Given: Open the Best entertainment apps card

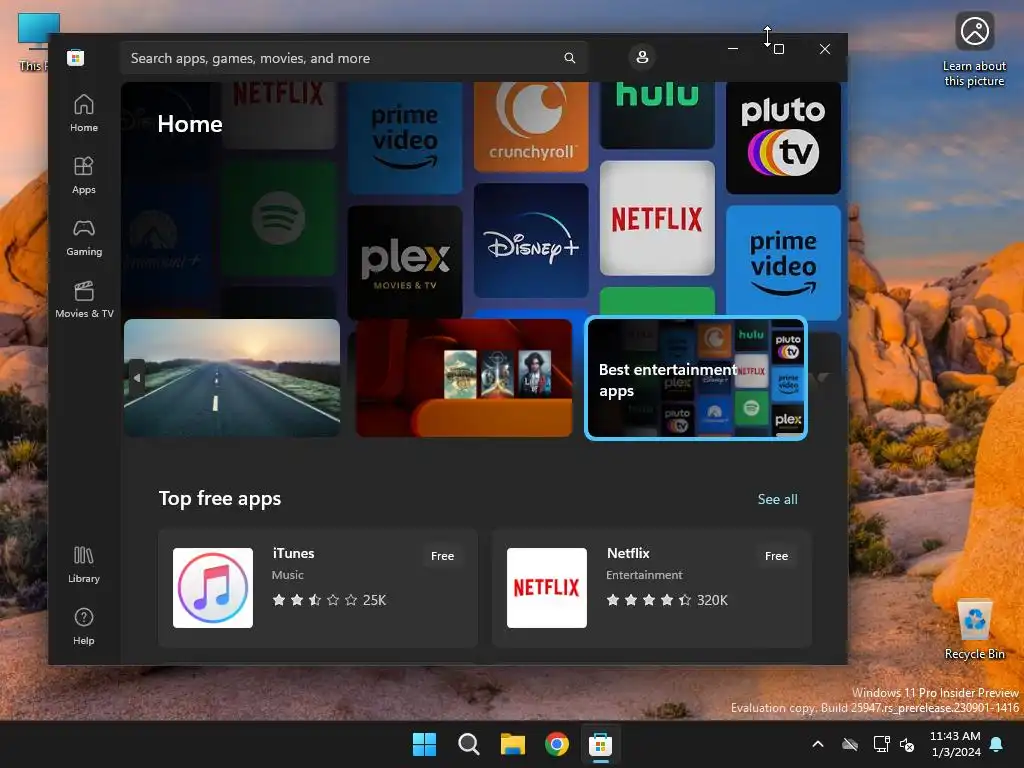Looking at the screenshot, I should 696,378.
